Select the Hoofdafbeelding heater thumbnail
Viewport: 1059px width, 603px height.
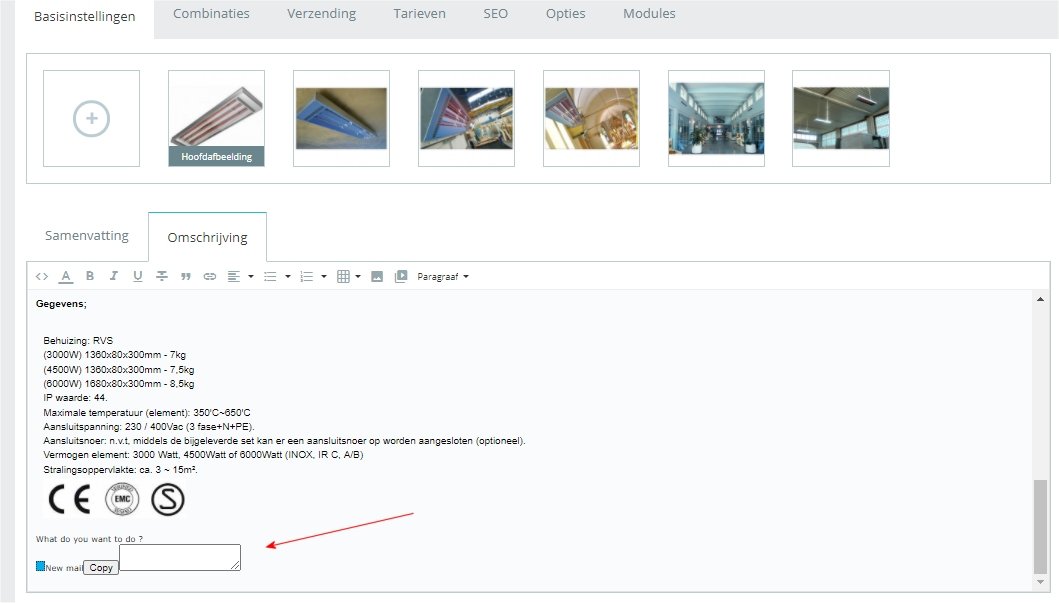click(x=216, y=119)
